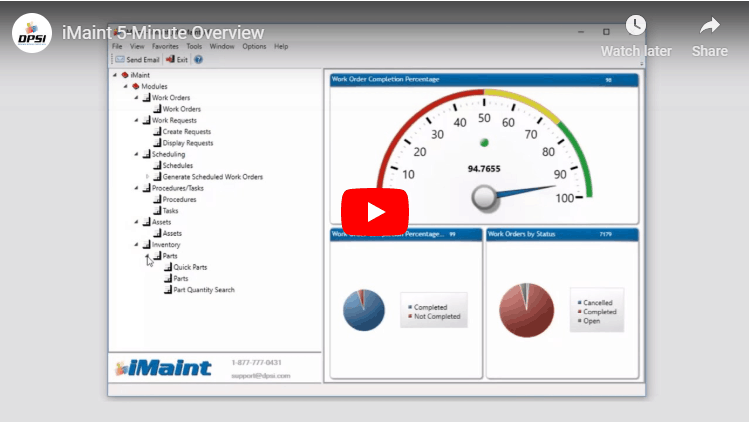Screen dimensions: 749x423
Task: Click the iMaint logo in footer
Action: click(163, 368)
